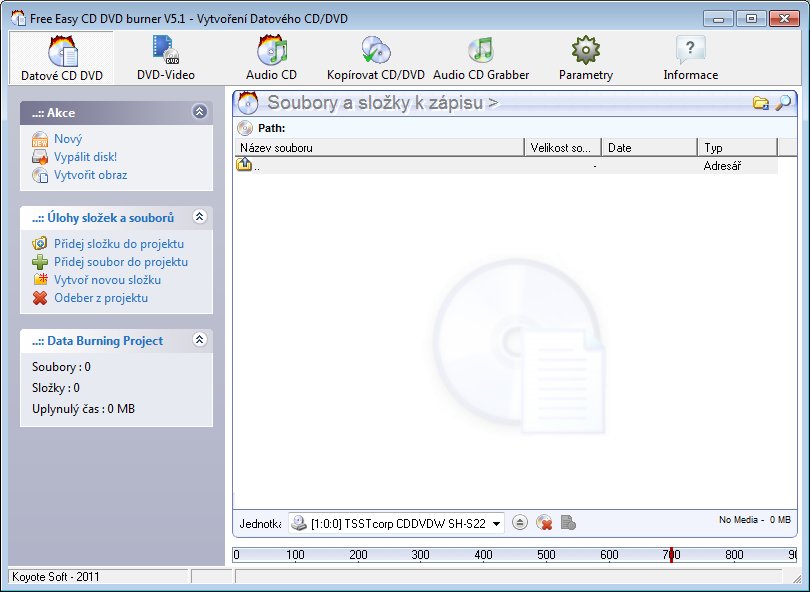Select the parent folder '..' row

pyautogui.click(x=506, y=166)
